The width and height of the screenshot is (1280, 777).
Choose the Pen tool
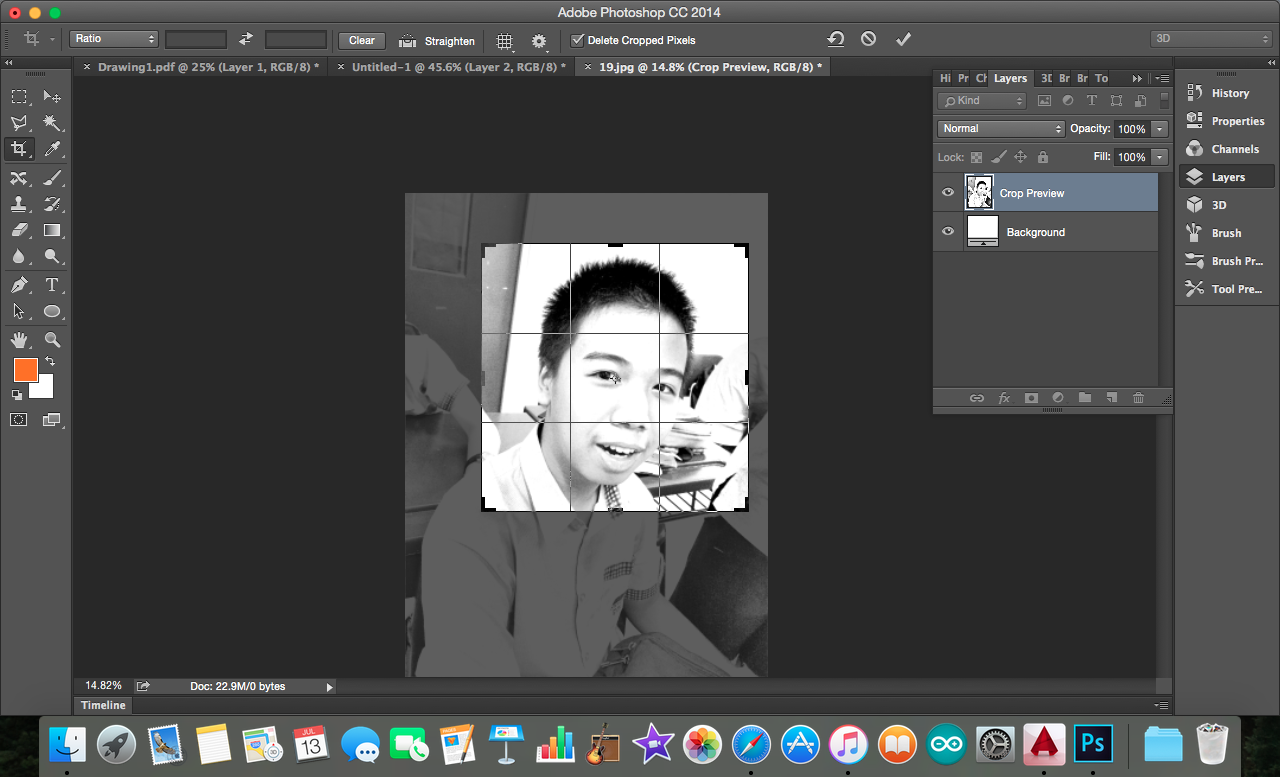(19, 285)
